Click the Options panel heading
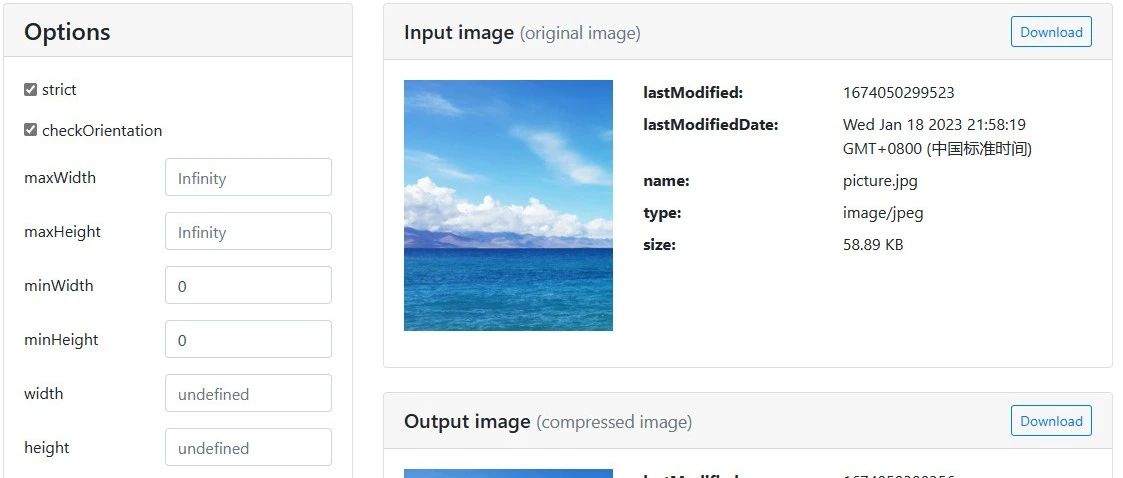 pyautogui.click(x=67, y=32)
